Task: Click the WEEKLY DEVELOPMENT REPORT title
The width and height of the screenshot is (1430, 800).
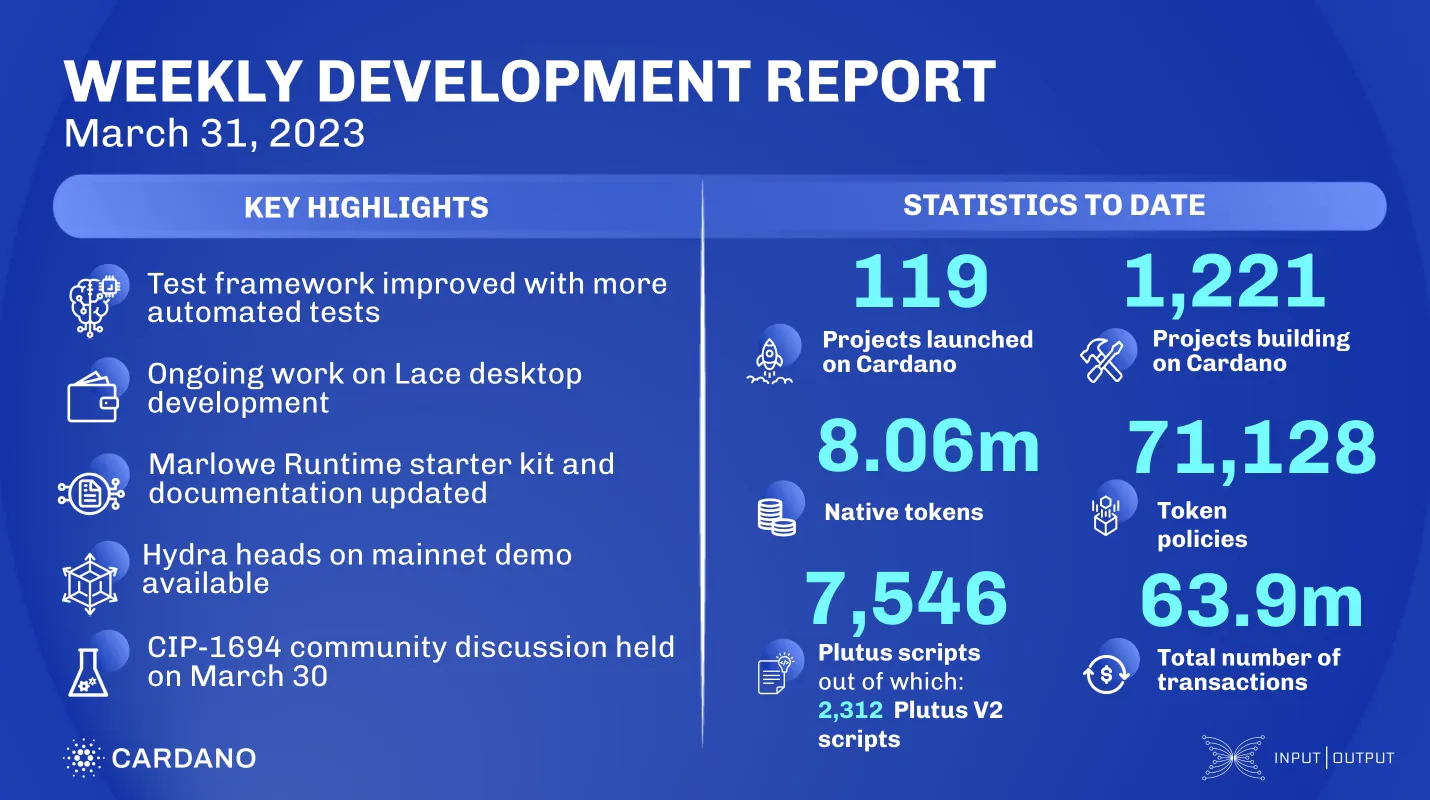Action: 530,82
